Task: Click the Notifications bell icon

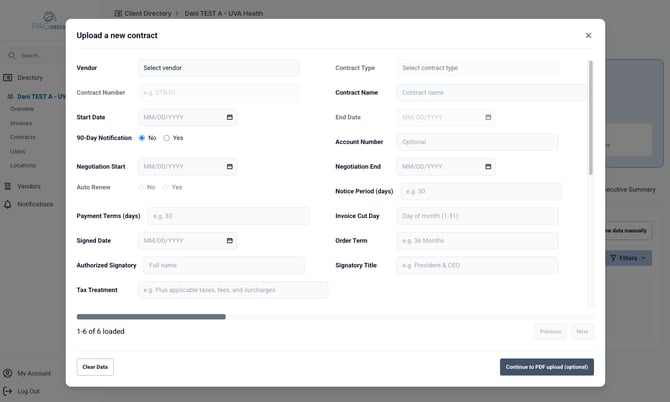Action: tap(8, 204)
